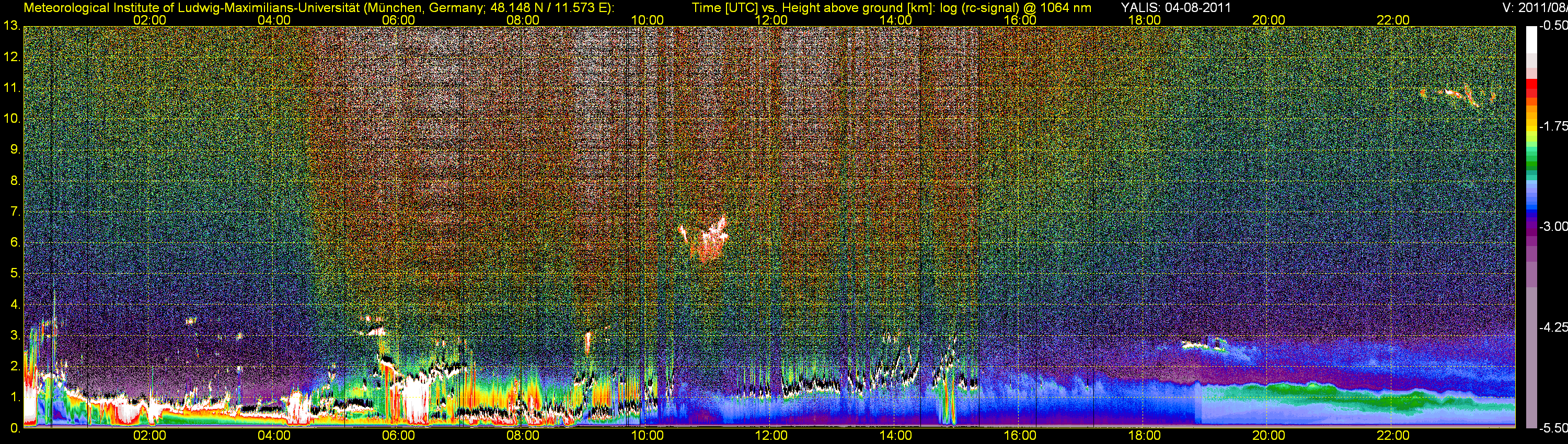Image resolution: width=1568 pixels, height=444 pixels.
Task: Click the 18:00 label on the lower time axis
Action: (x=1144, y=436)
